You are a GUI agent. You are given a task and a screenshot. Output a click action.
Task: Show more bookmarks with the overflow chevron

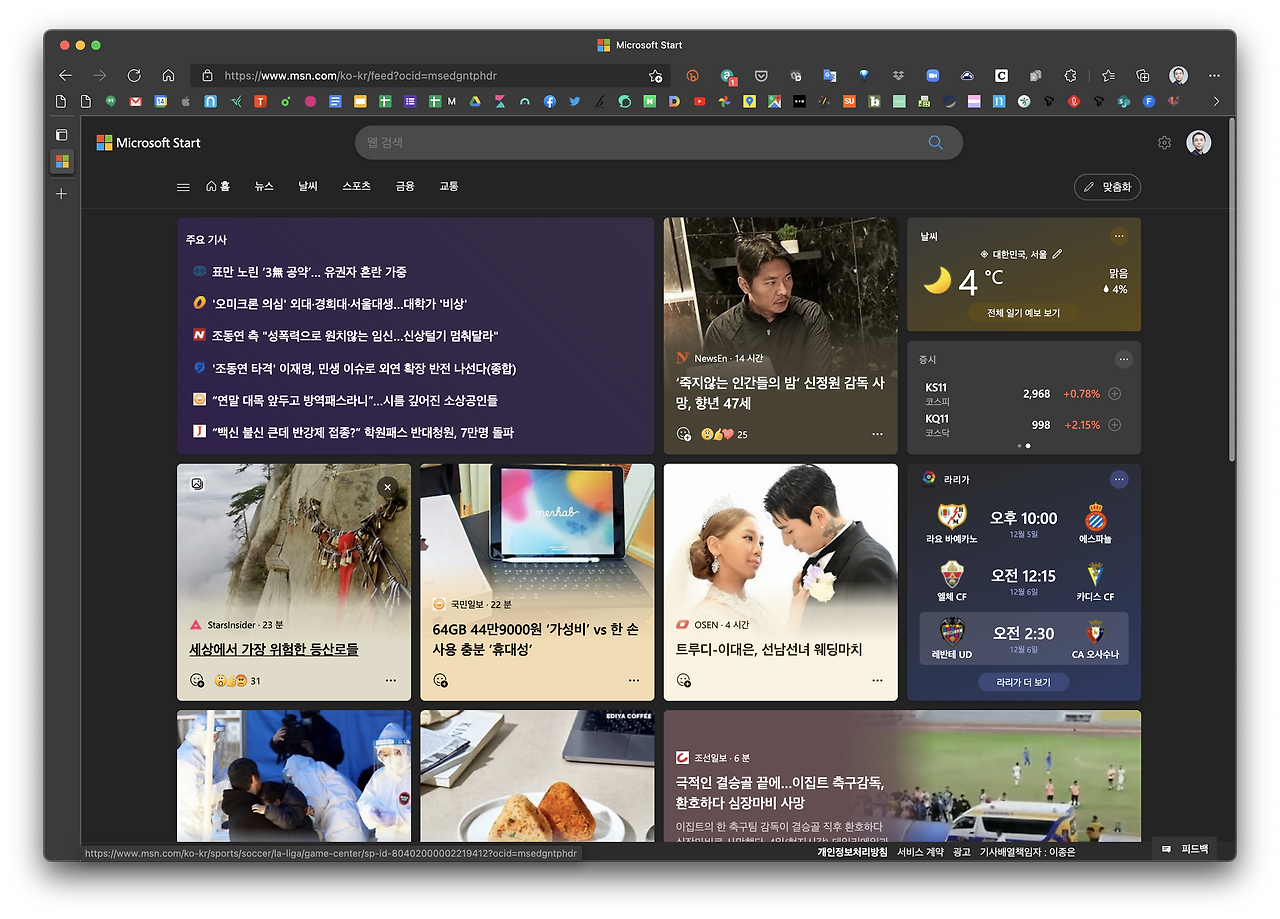point(1216,101)
